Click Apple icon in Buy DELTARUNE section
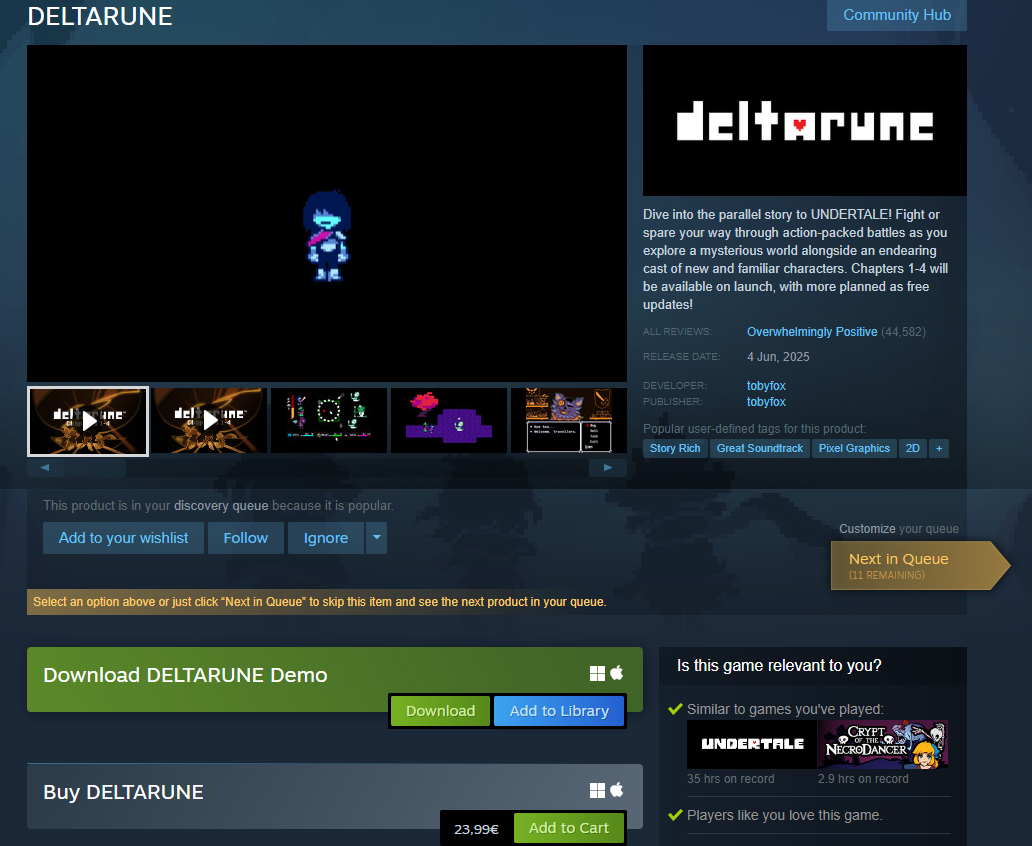The height and width of the screenshot is (846, 1032). [617, 789]
